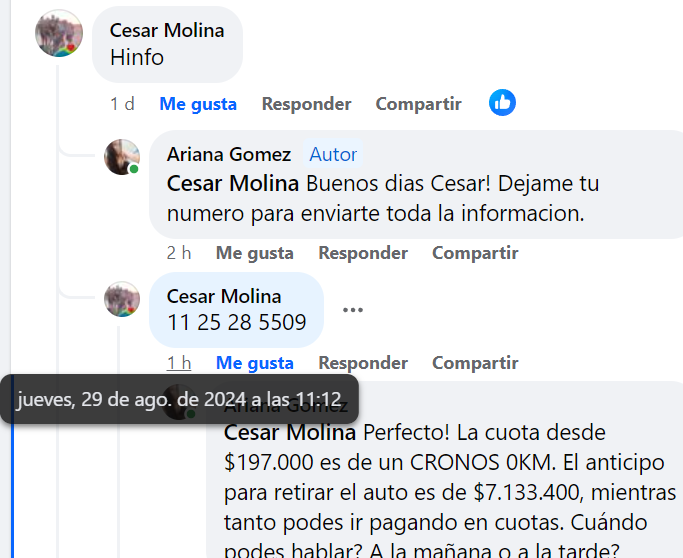
Task: Reply to the phone number comment
Action: click(363, 363)
